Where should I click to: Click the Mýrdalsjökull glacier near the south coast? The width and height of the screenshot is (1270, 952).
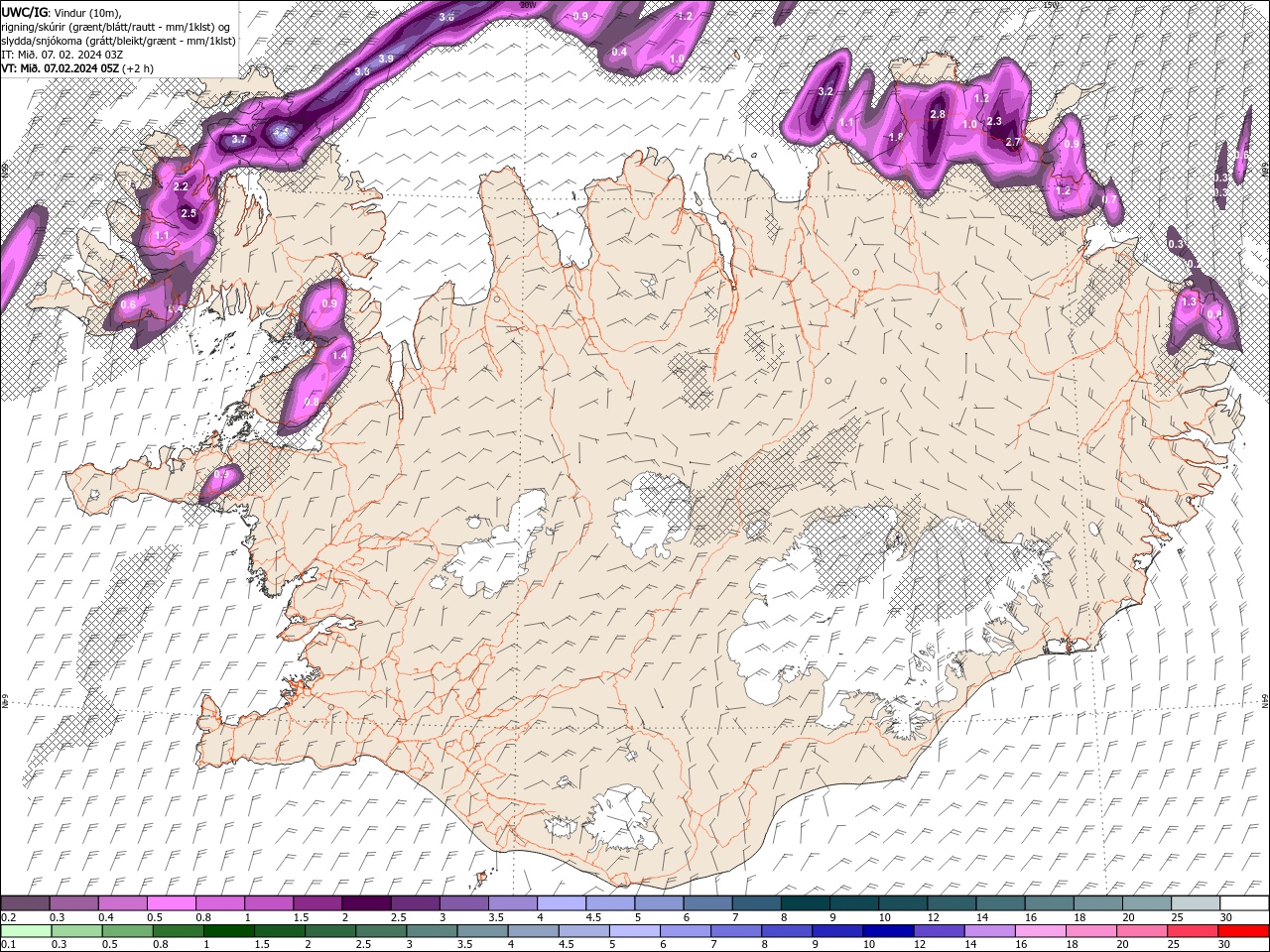pyautogui.click(x=620, y=818)
